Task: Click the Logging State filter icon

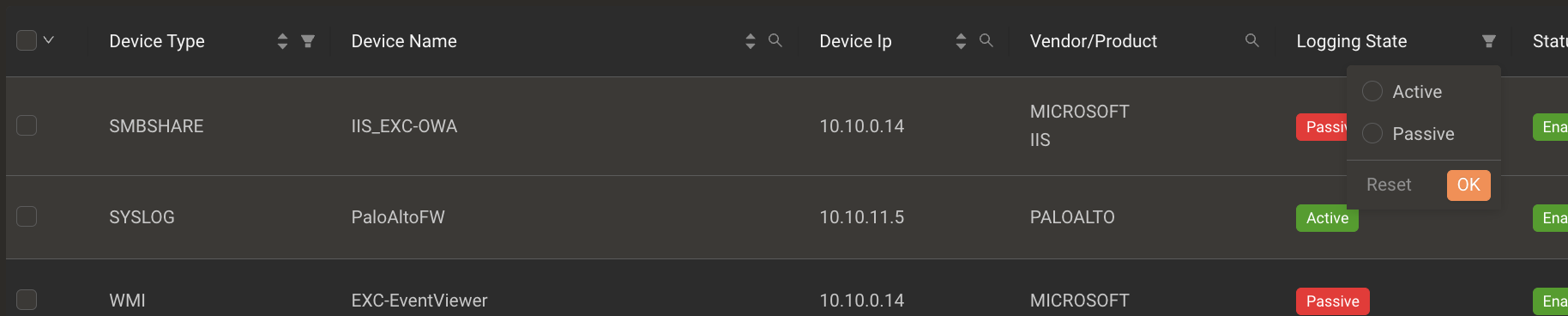Action: pos(1489,41)
